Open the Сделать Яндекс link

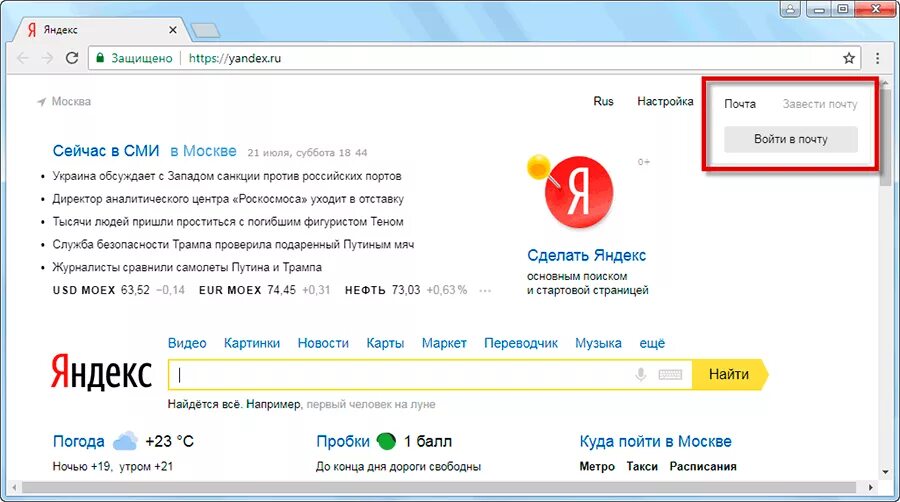point(587,255)
